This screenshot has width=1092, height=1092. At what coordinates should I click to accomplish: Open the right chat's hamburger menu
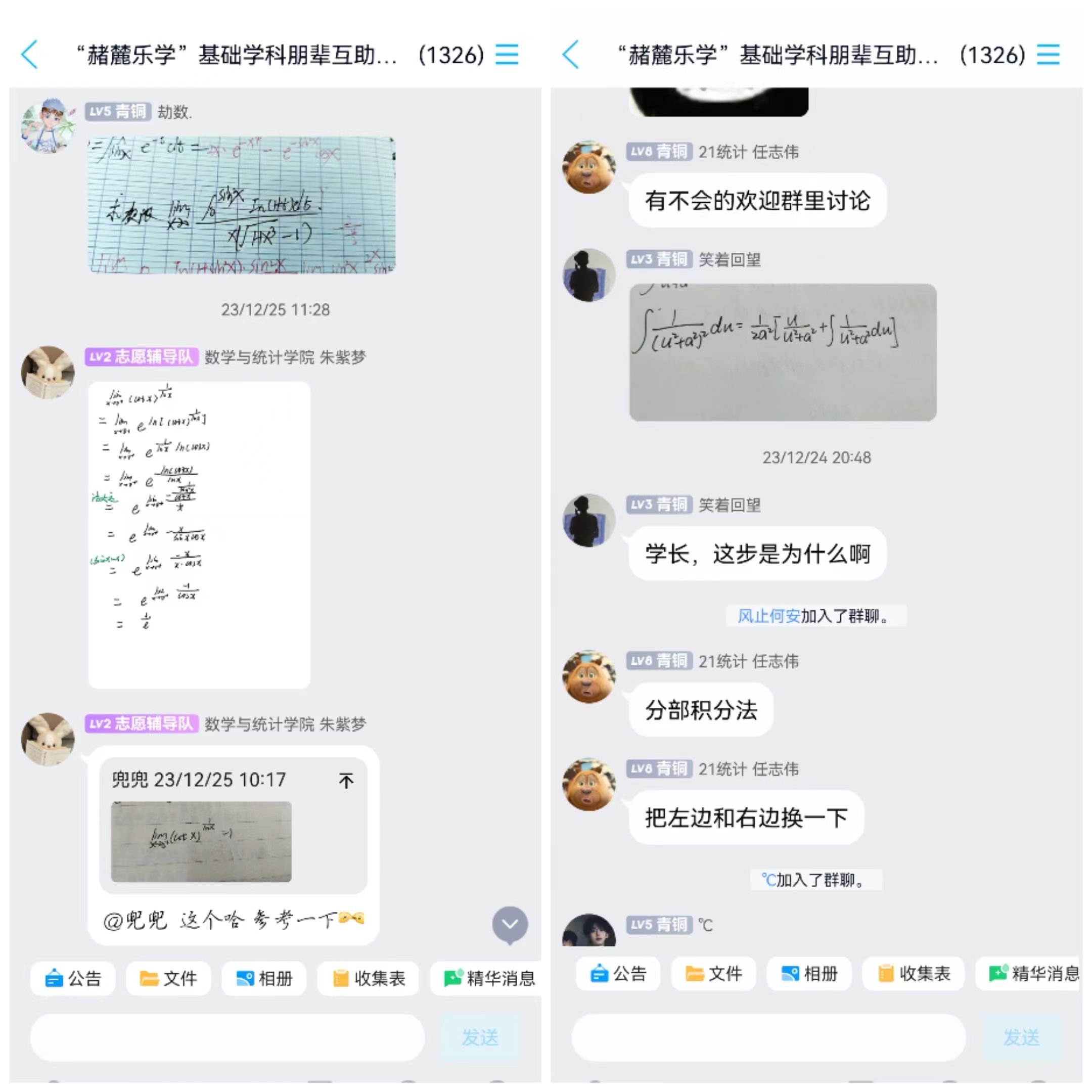[1048, 55]
